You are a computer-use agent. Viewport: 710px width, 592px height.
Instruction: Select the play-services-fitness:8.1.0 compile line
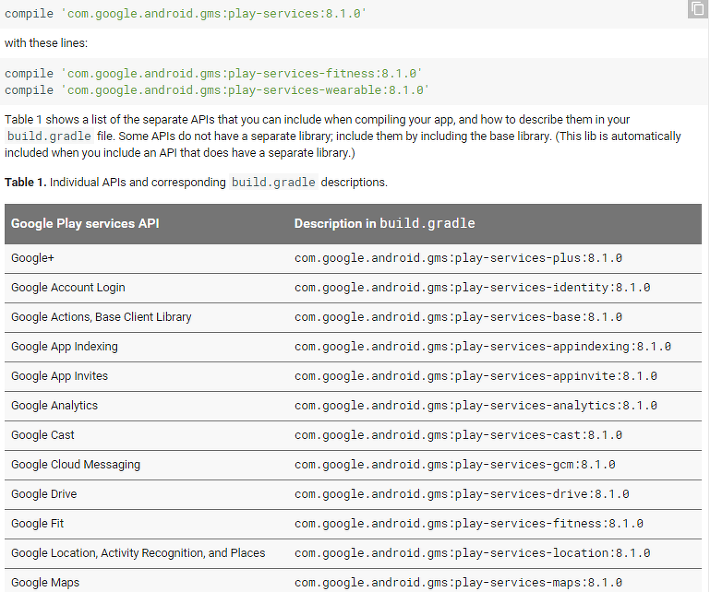click(213, 73)
